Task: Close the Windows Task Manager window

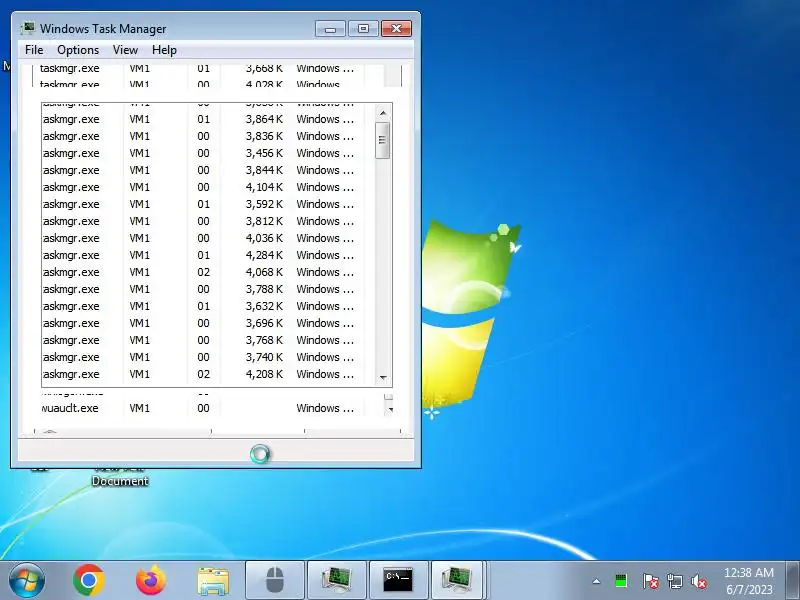Action: [396, 29]
